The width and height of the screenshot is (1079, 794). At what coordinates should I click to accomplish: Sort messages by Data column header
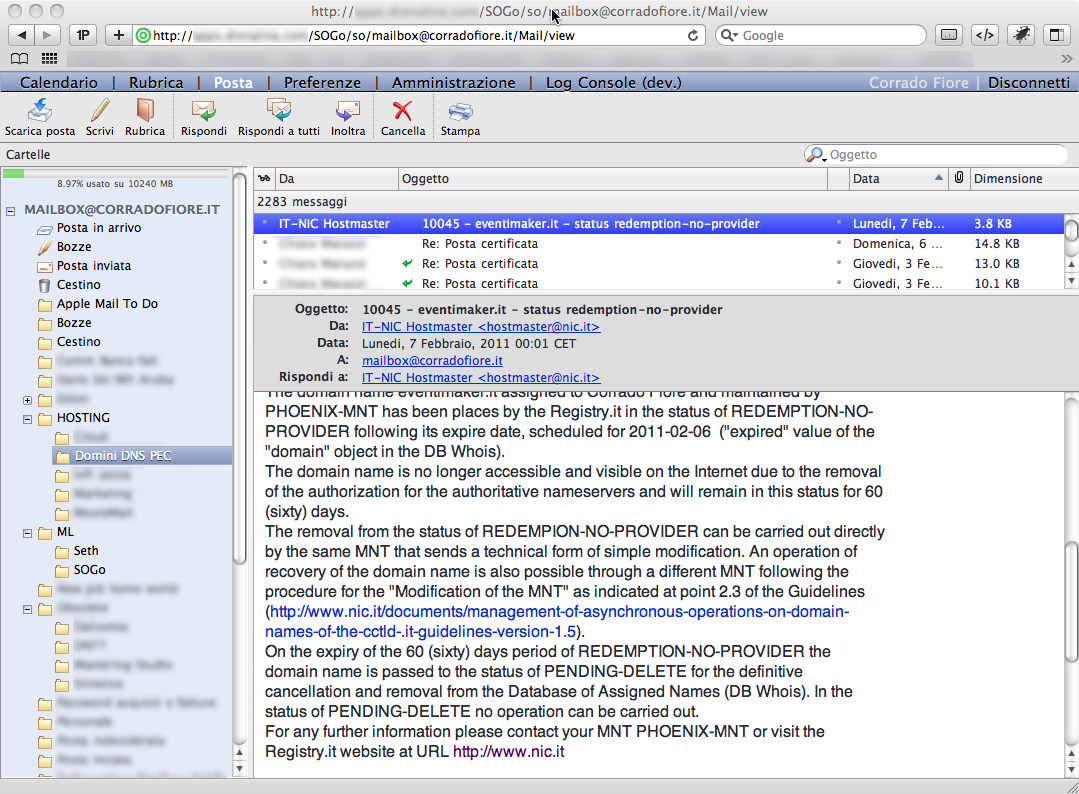coord(888,179)
